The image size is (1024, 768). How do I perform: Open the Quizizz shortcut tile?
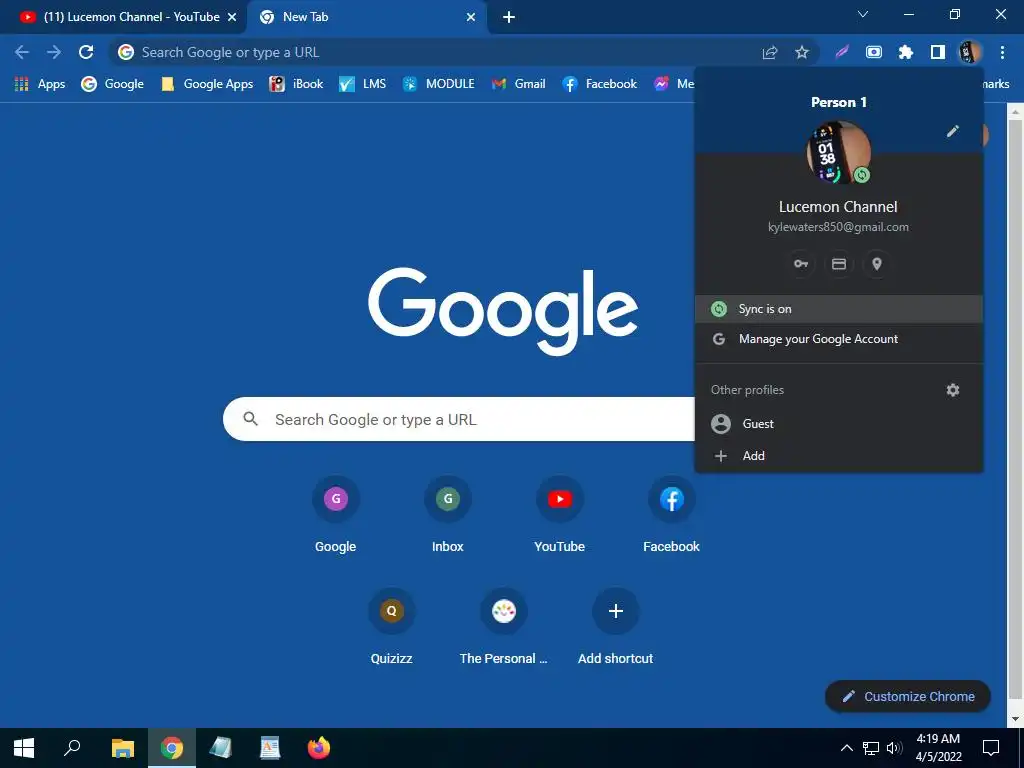tap(392, 628)
